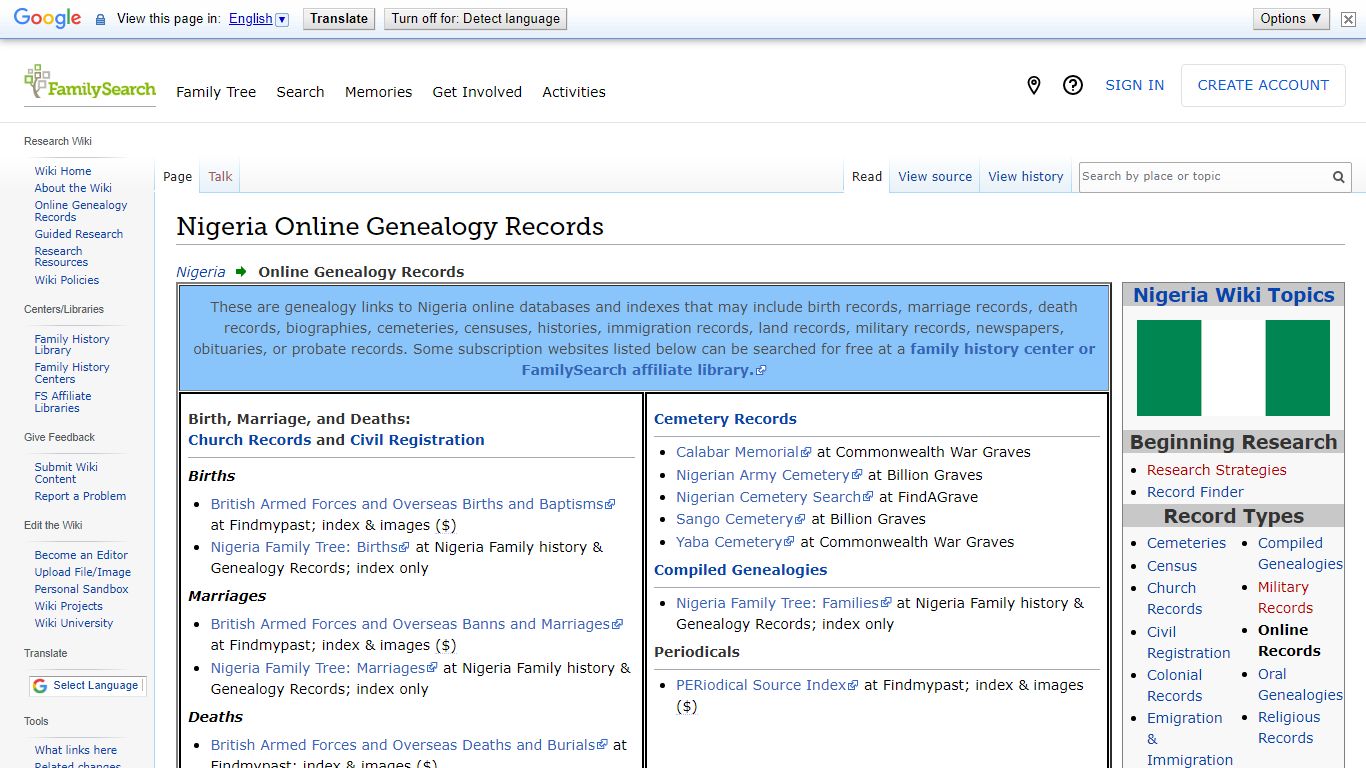Screen dimensions: 1366x768
Task: Open the Cemetery Records heading link
Action: (x=725, y=419)
